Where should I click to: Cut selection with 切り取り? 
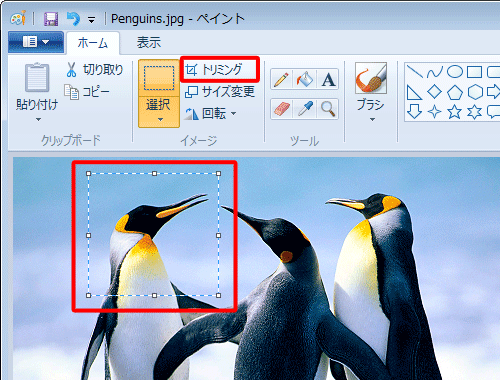coord(95,70)
